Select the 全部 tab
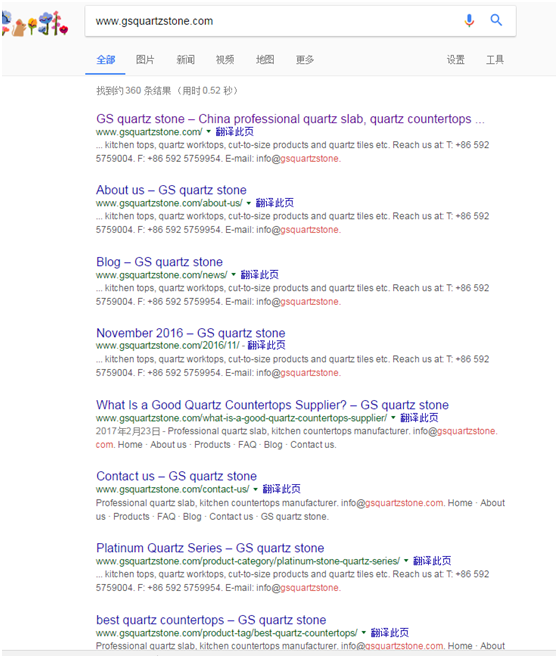The height and width of the screenshot is (658, 558). pos(105,60)
